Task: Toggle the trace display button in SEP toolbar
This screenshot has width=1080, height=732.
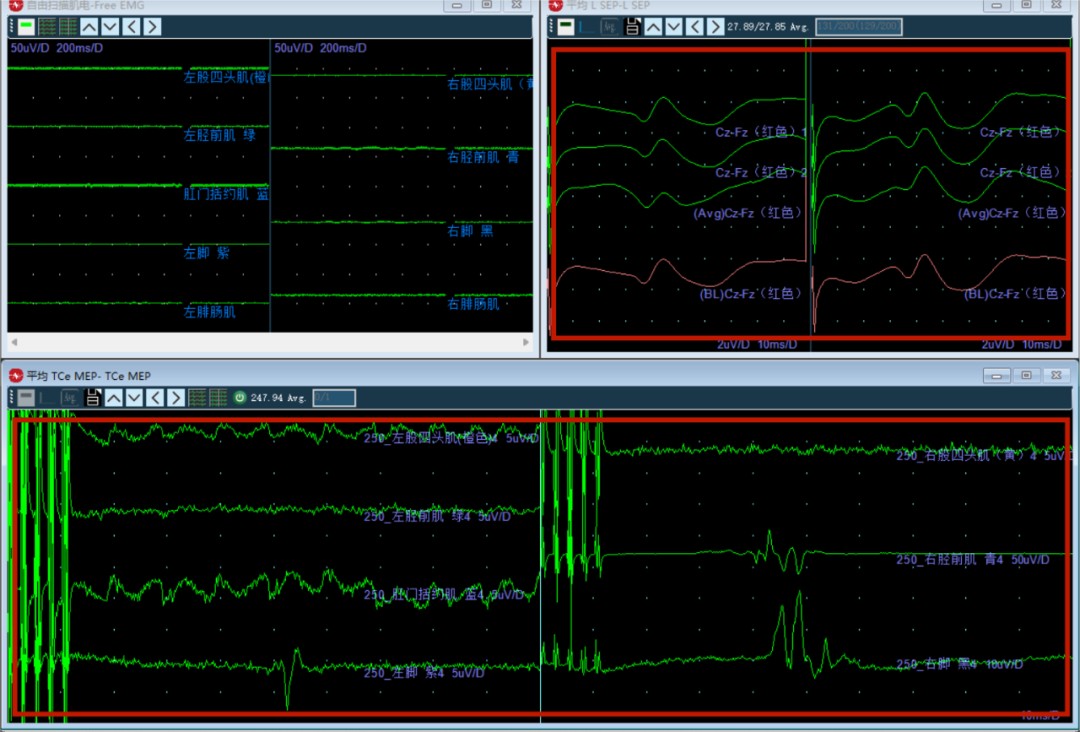Action: 566,27
